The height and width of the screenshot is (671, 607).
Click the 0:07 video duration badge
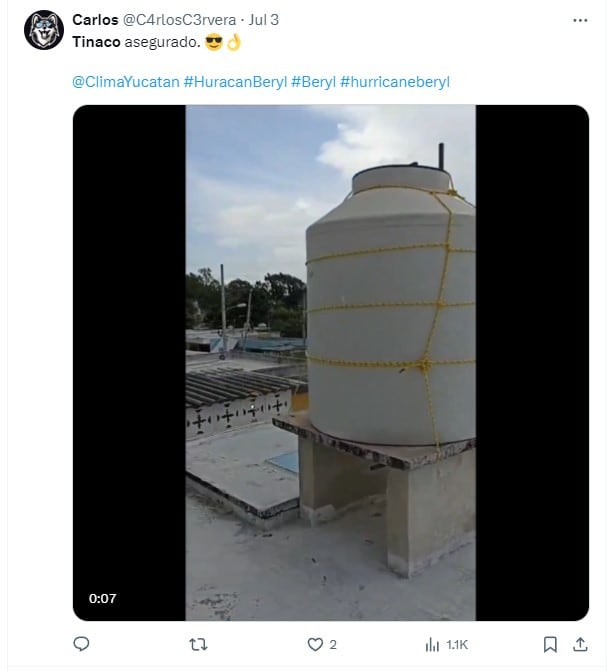pyautogui.click(x=103, y=598)
